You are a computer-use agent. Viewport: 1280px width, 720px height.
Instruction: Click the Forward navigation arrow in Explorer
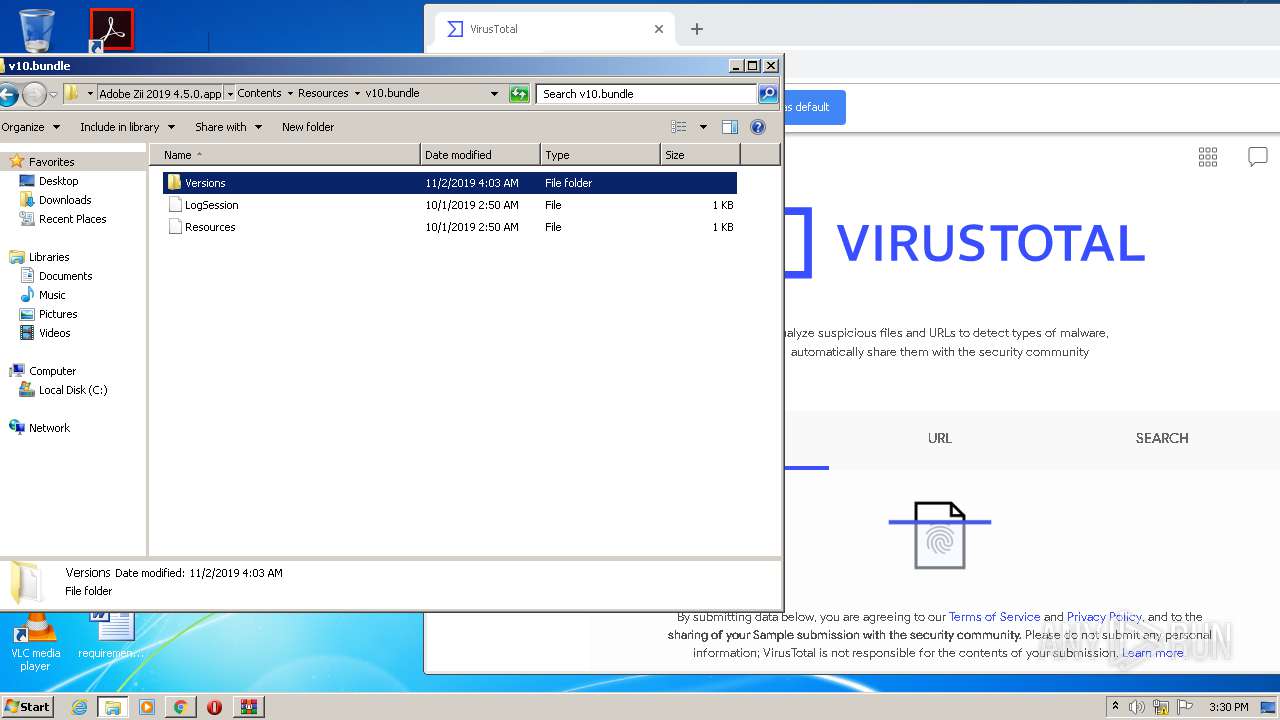pyautogui.click(x=35, y=94)
